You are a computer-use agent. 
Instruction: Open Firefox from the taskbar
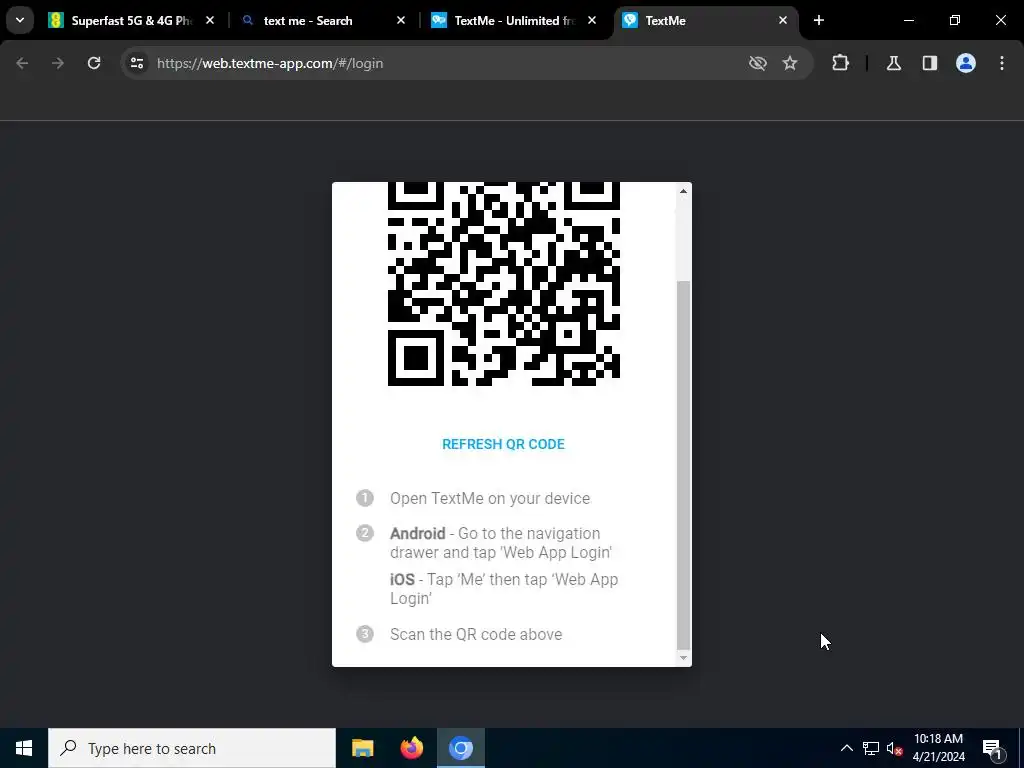pos(411,748)
